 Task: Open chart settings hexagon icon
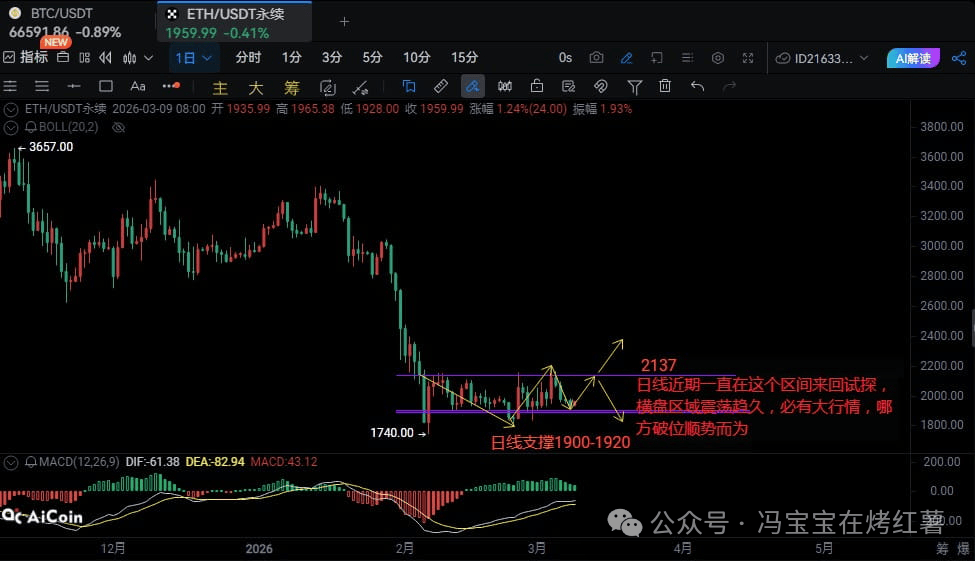[x=718, y=58]
